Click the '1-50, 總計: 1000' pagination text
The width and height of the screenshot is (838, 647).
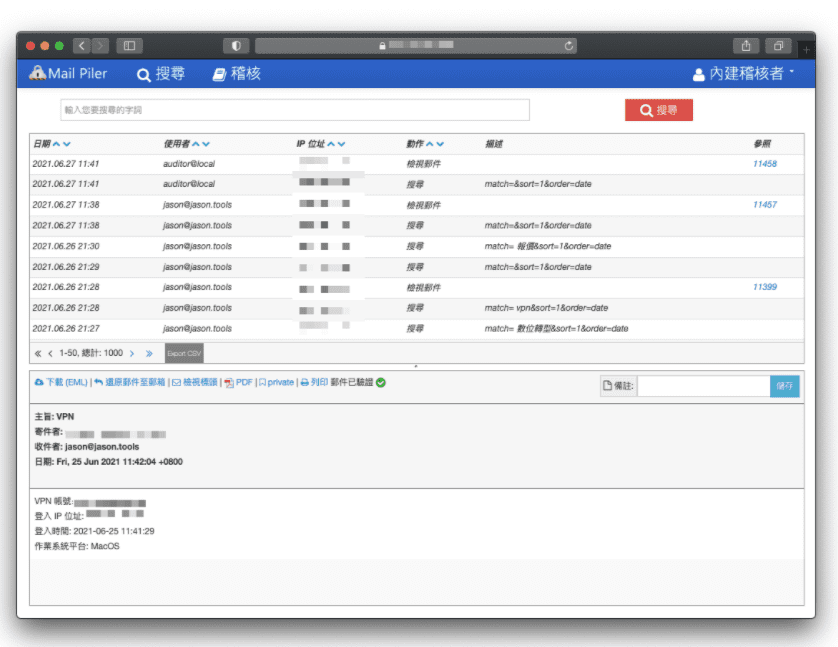(x=91, y=353)
